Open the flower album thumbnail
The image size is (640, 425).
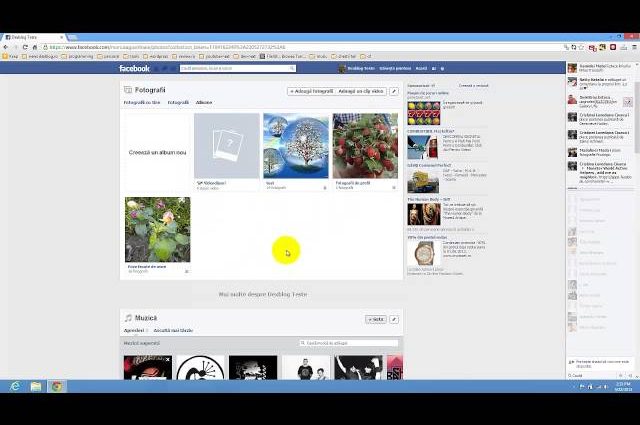pos(158,229)
